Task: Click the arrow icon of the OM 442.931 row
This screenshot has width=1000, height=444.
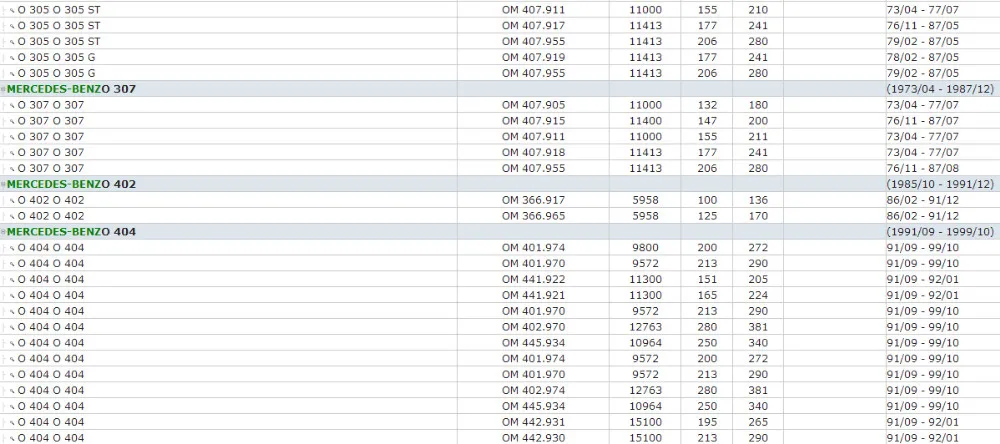Action: (12, 422)
